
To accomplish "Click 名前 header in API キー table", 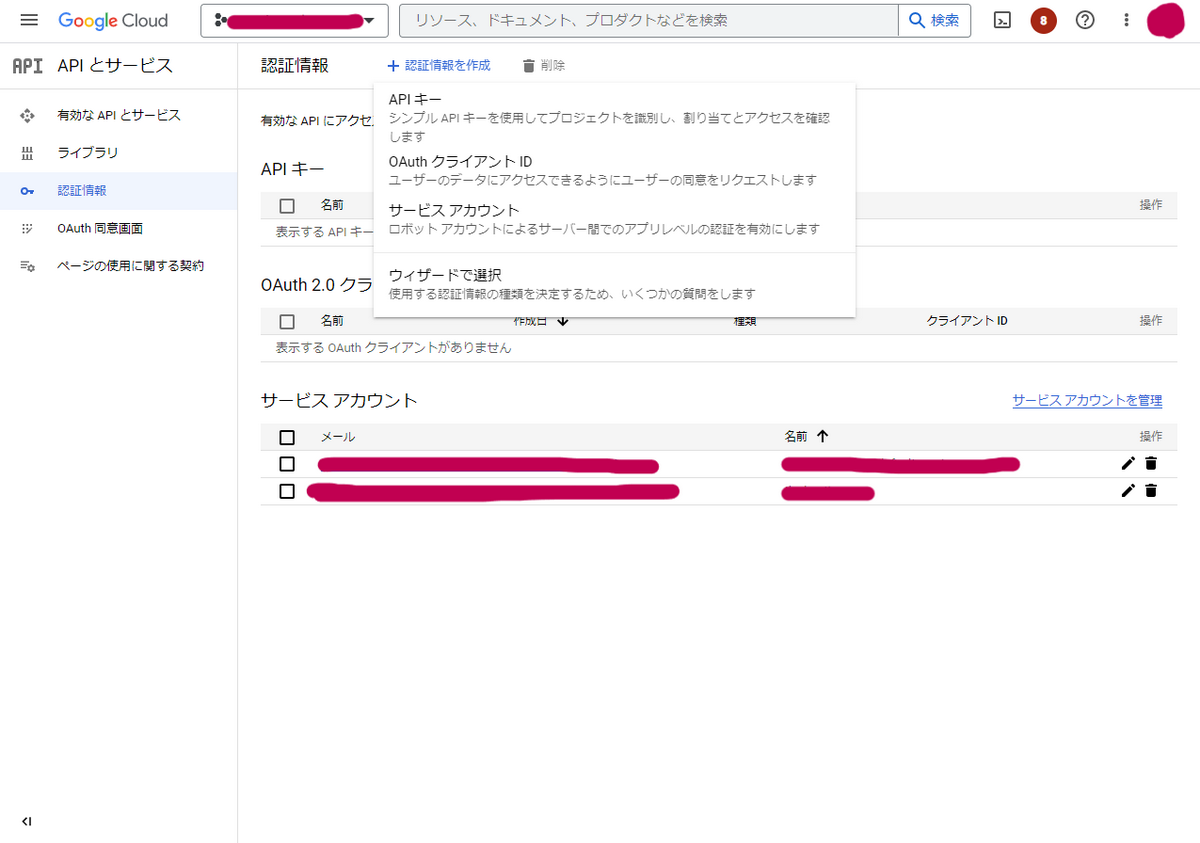I will (x=332, y=205).
